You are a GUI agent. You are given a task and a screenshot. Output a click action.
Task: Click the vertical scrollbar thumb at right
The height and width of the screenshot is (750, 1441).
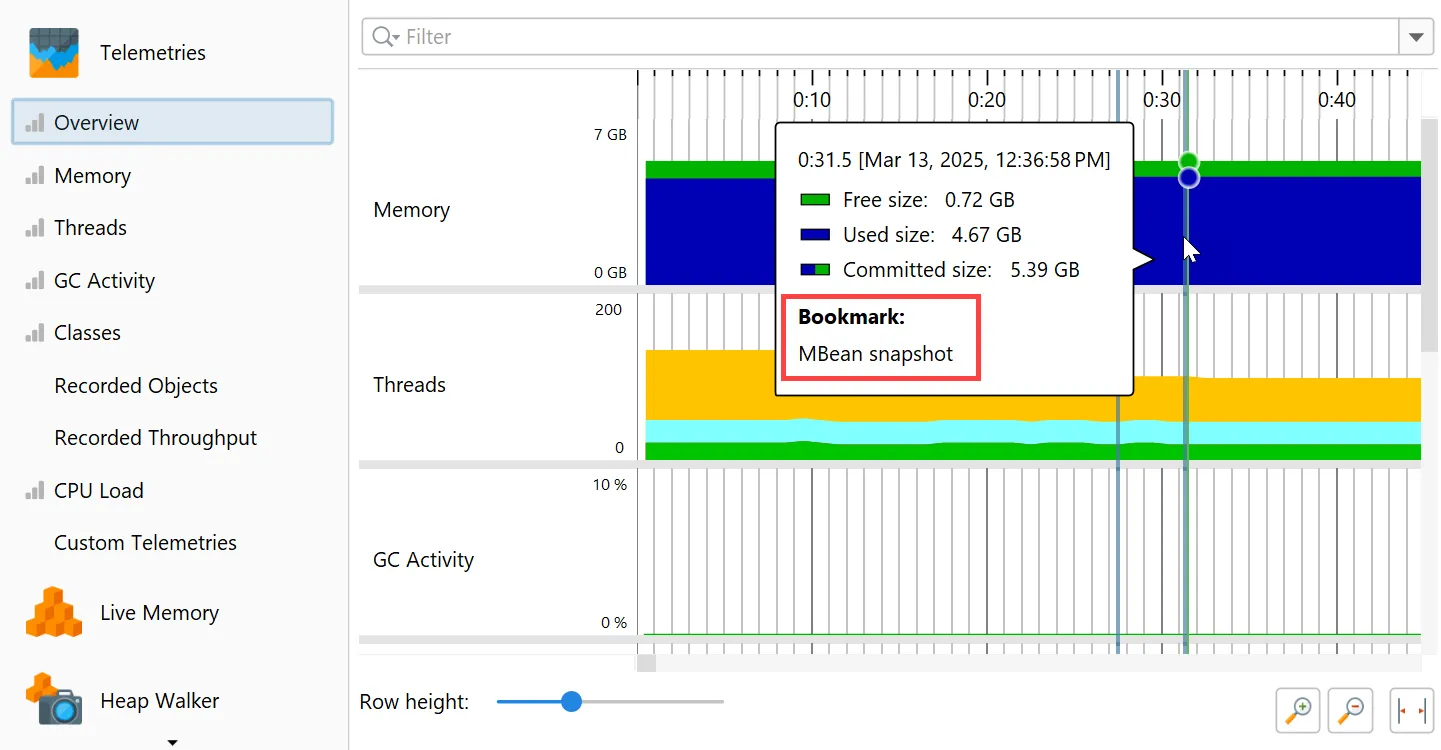click(x=1429, y=235)
